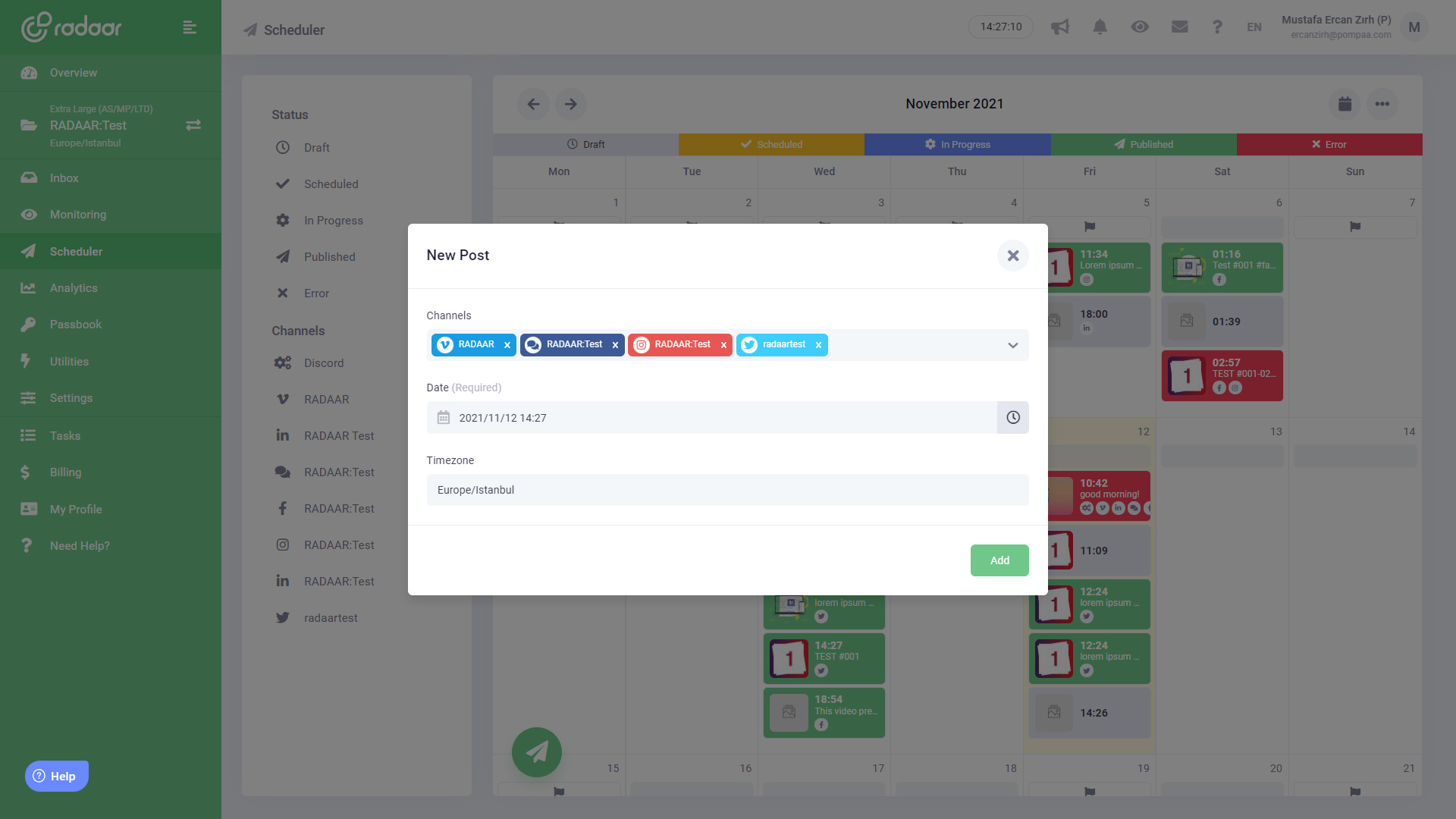
Task: Open the envelope messages icon
Action: pos(1179,27)
